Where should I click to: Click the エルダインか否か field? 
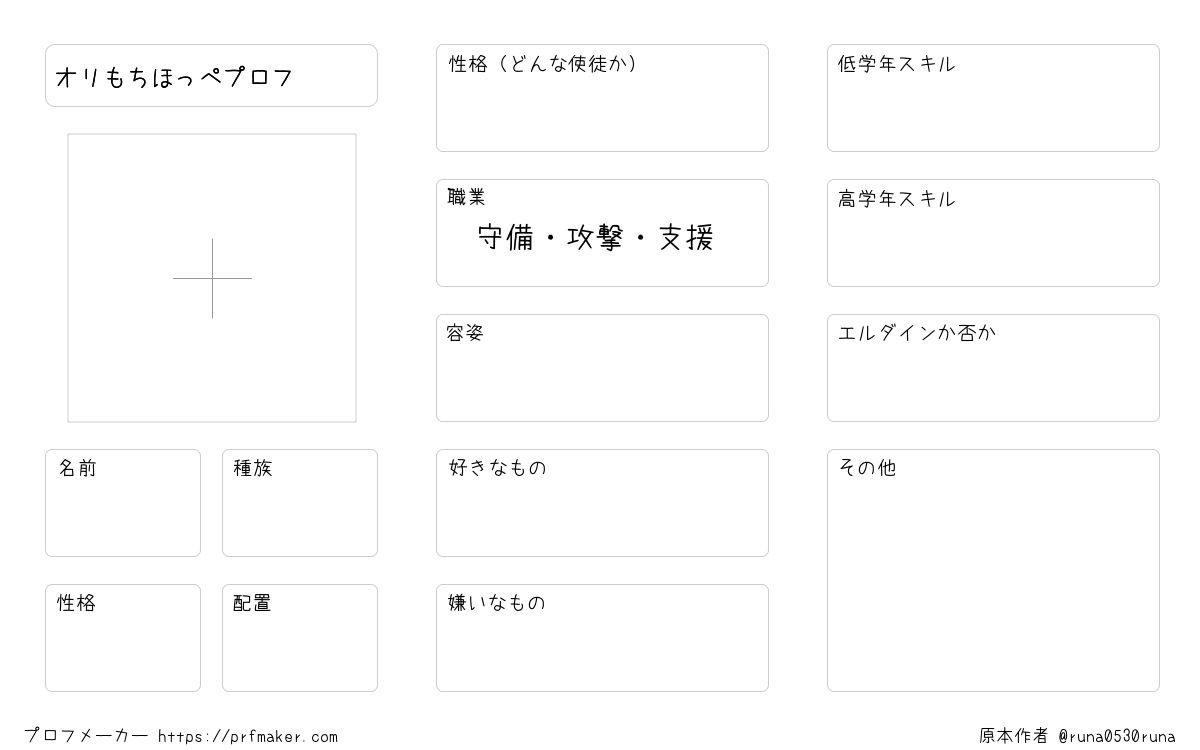(x=993, y=368)
